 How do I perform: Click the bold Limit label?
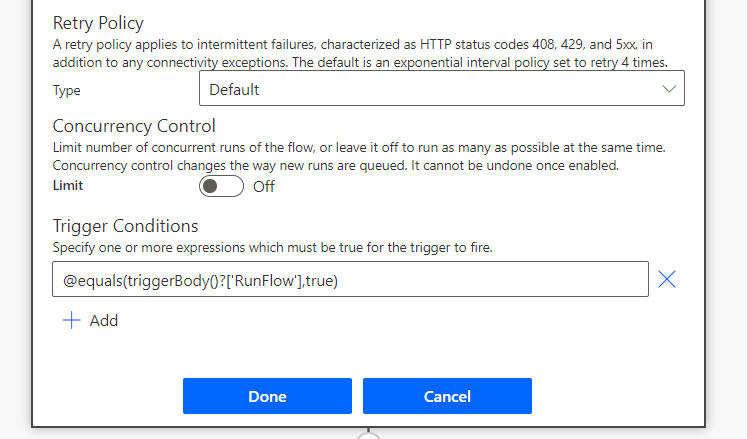[x=68, y=185]
